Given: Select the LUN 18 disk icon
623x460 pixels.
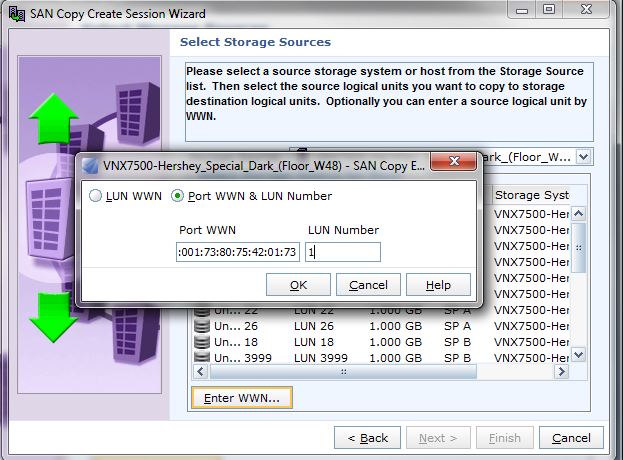Looking at the screenshot, I should tap(201, 342).
